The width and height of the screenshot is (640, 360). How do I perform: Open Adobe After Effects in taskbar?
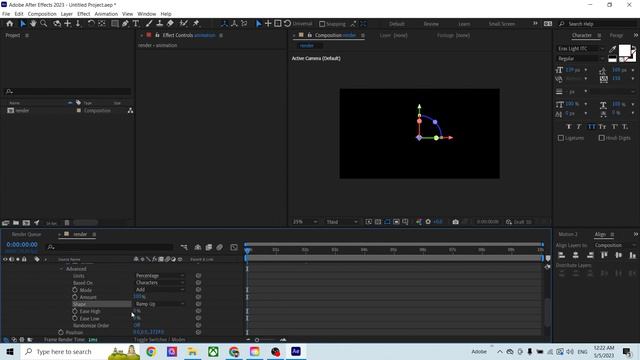click(296, 351)
